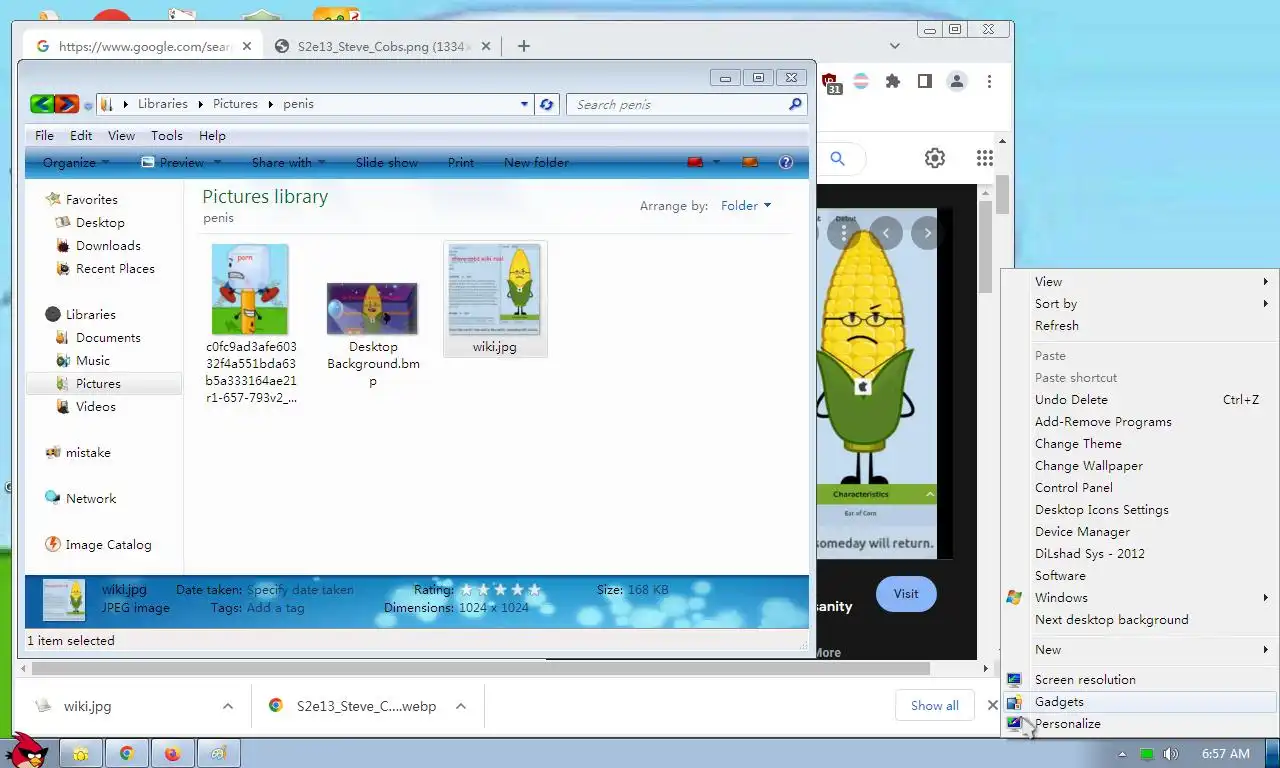The width and height of the screenshot is (1280, 768).
Task: Open Chrome three-dot menu
Action: tap(989, 81)
